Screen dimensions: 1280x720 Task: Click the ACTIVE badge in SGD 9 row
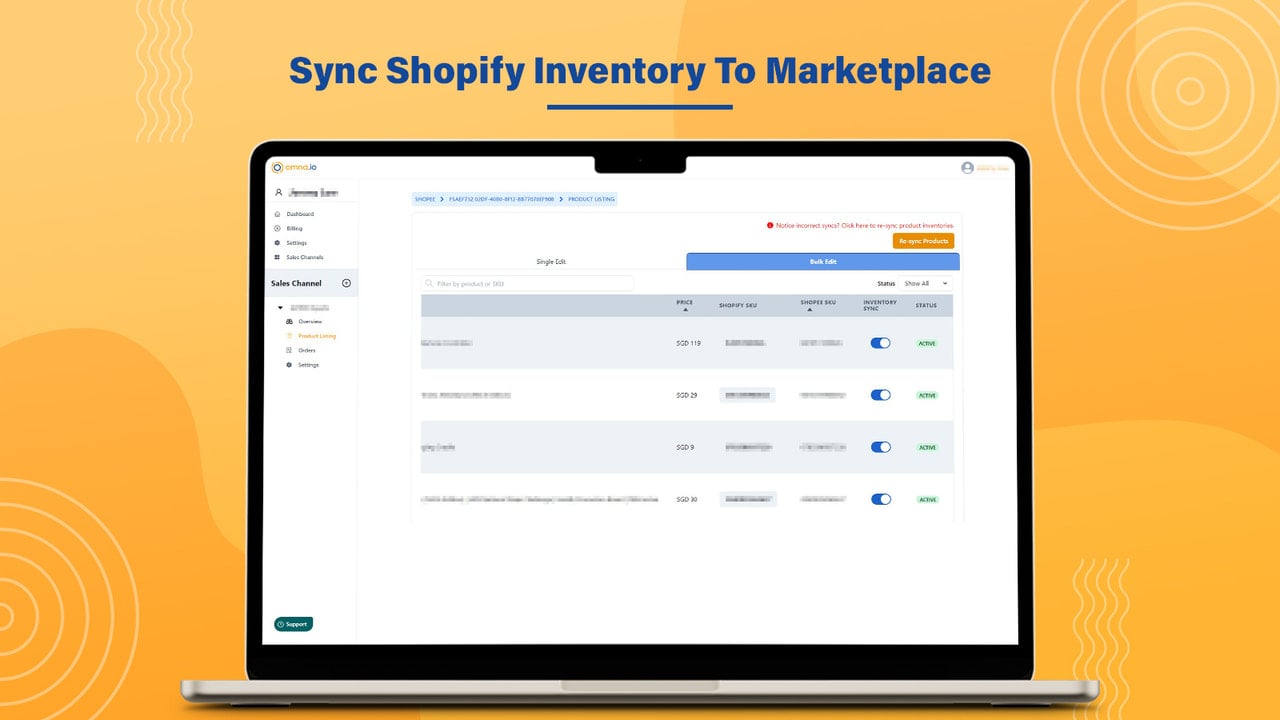tap(927, 447)
